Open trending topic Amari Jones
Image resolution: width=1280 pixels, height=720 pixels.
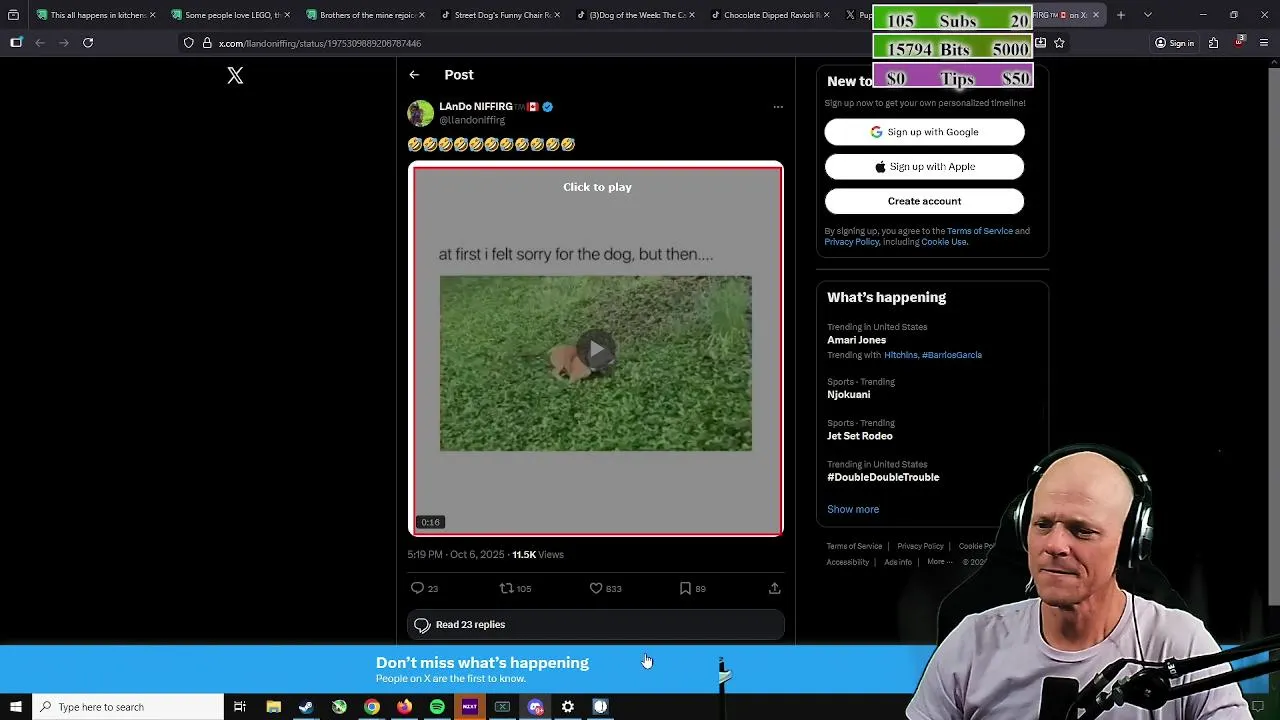pos(856,340)
